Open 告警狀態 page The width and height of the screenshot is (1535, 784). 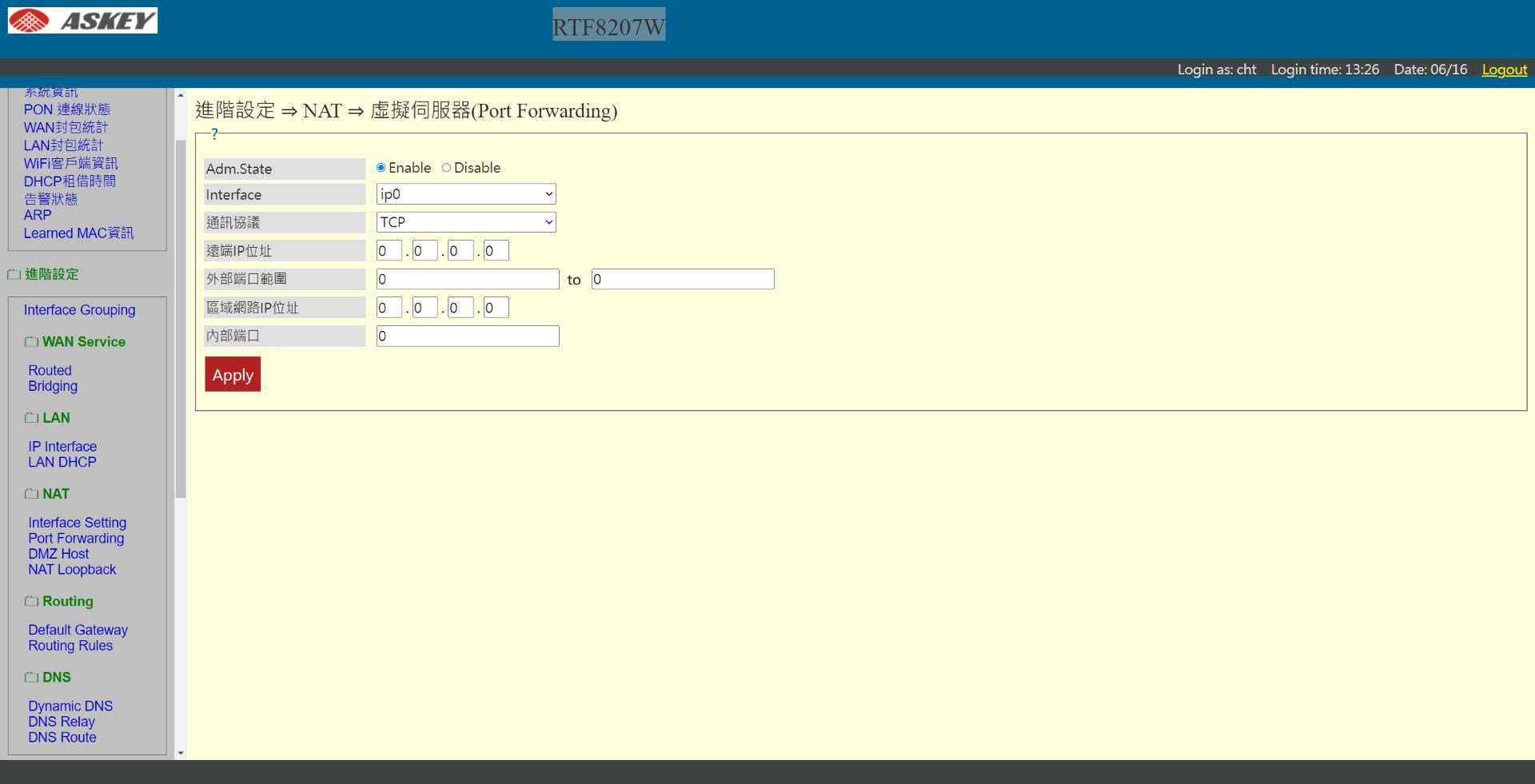click(50, 198)
